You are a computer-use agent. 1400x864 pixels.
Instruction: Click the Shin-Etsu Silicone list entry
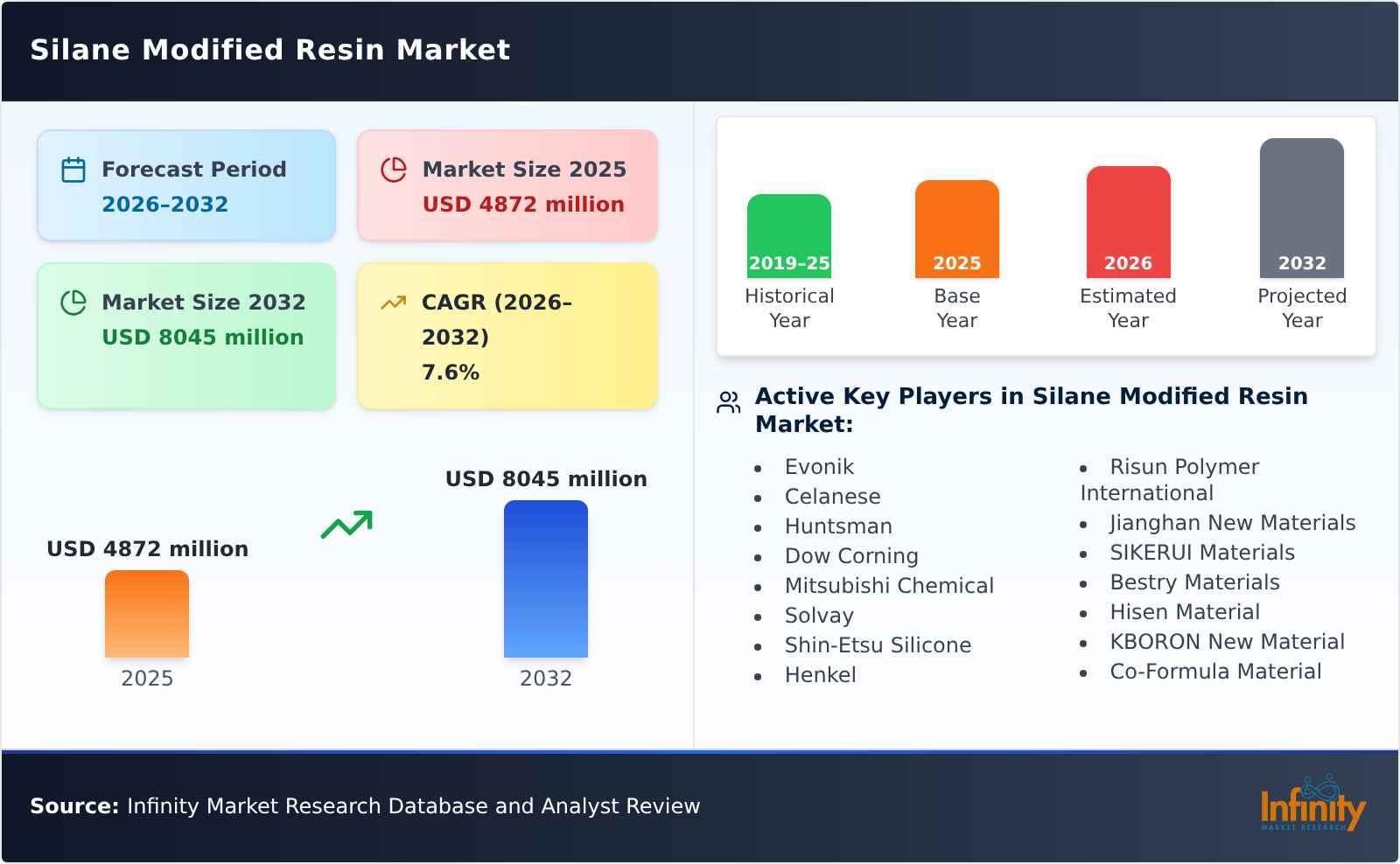point(878,645)
